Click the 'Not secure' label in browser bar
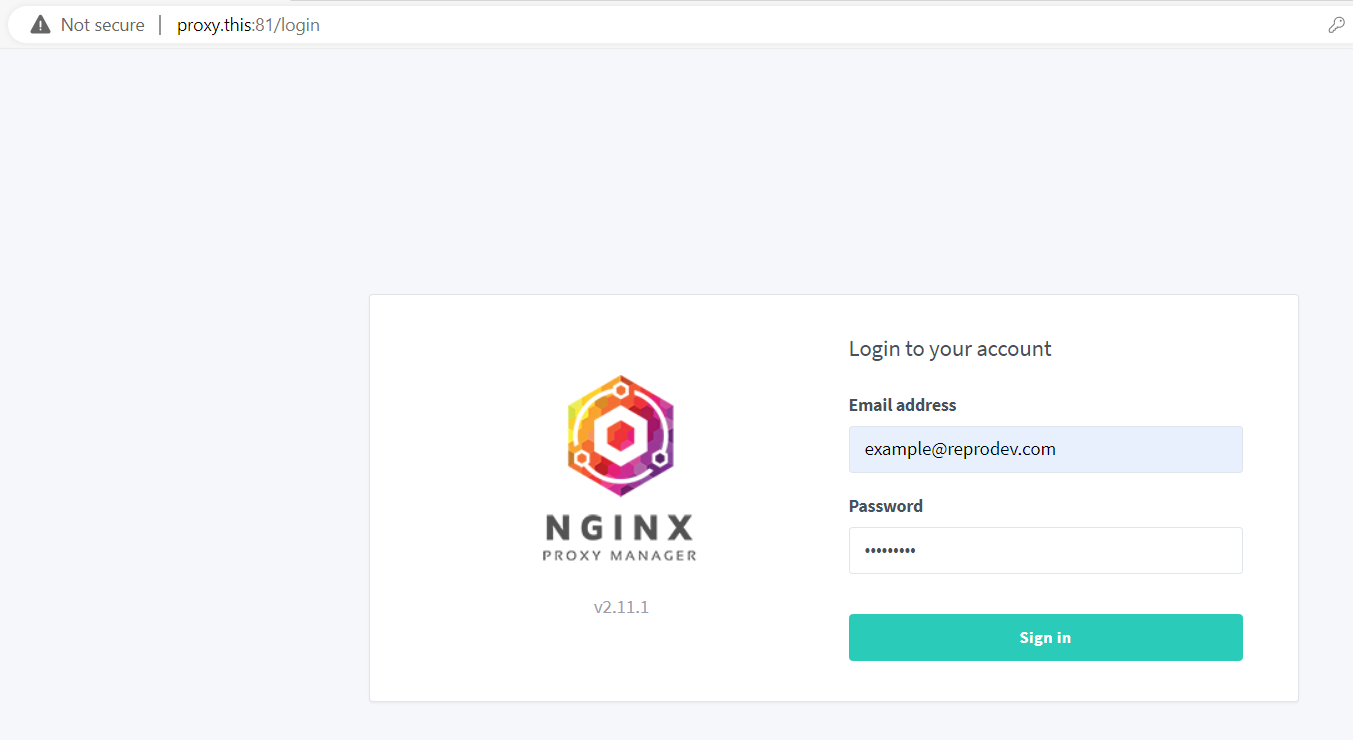 tap(103, 24)
